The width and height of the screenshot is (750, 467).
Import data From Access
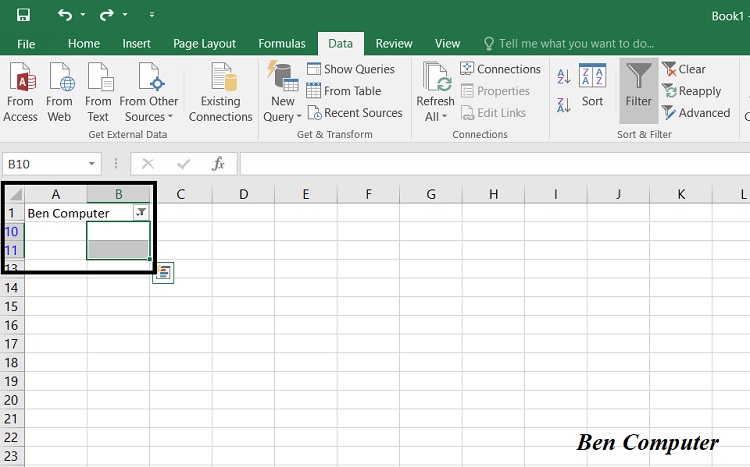pyautogui.click(x=20, y=92)
